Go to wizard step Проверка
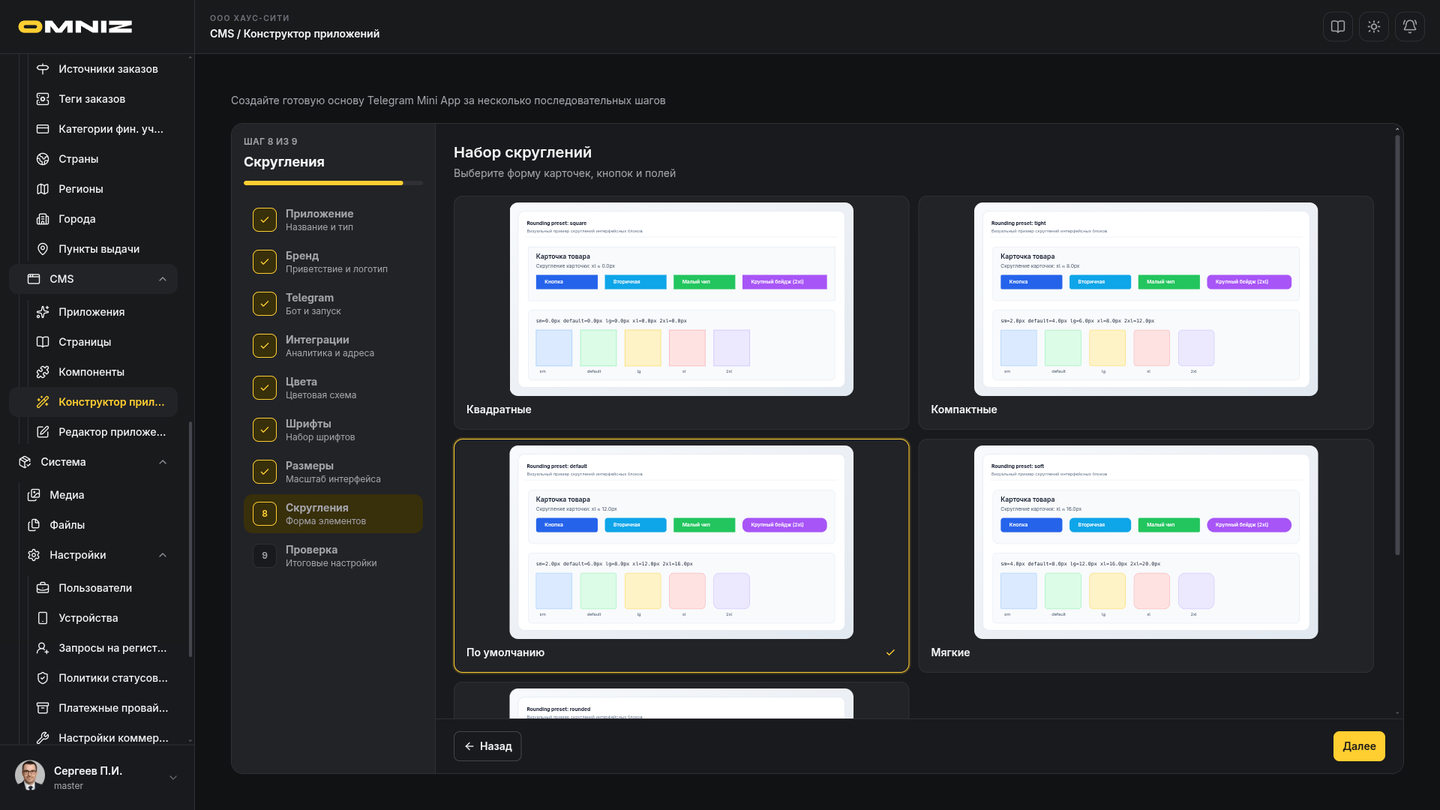The height and width of the screenshot is (810, 1440). (x=333, y=556)
